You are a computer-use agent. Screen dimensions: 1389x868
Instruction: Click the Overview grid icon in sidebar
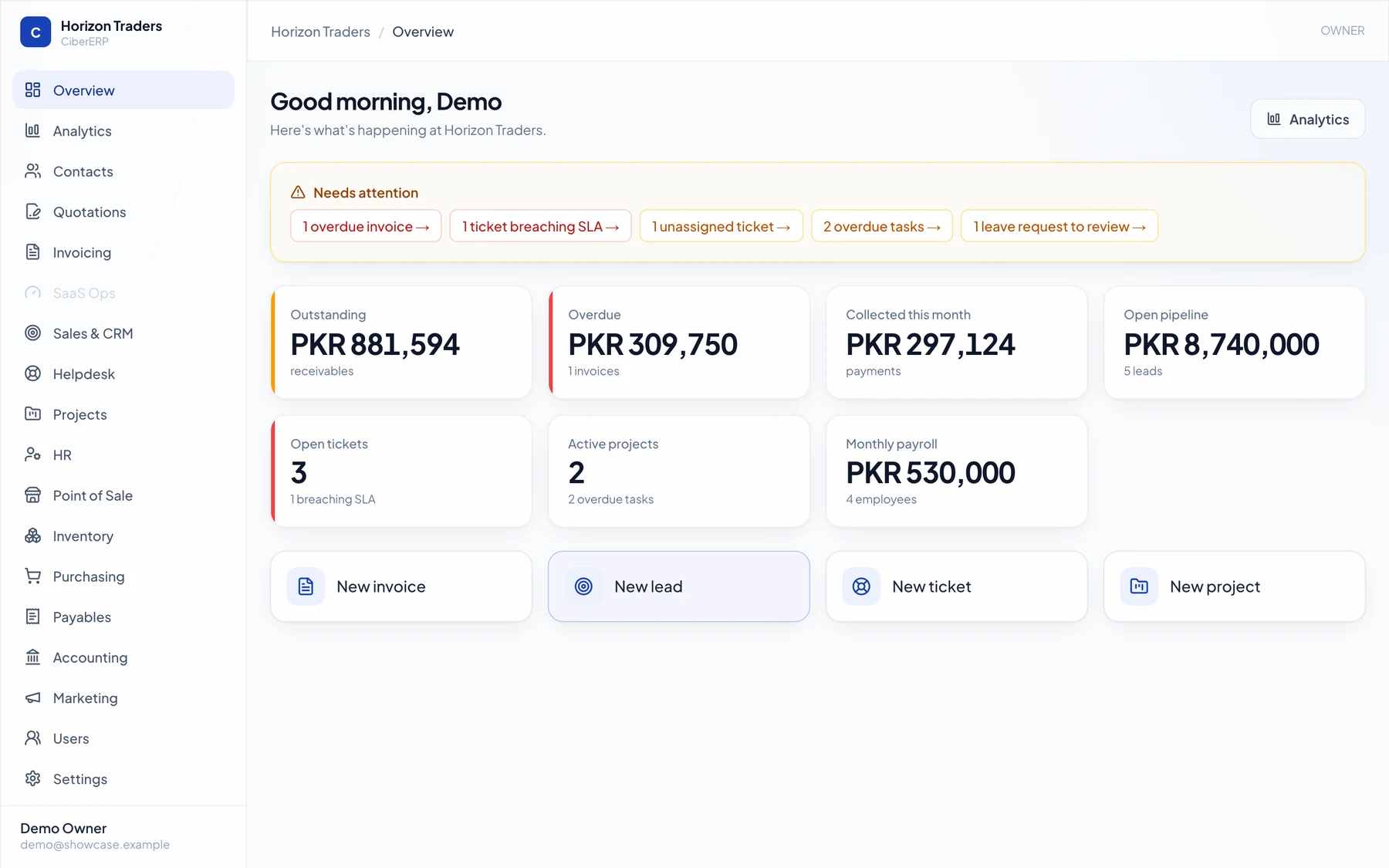(x=32, y=90)
